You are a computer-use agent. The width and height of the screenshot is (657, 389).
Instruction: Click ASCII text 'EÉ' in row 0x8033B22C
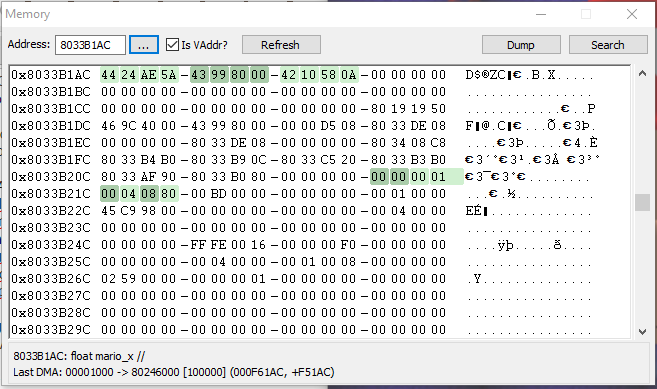474,211
